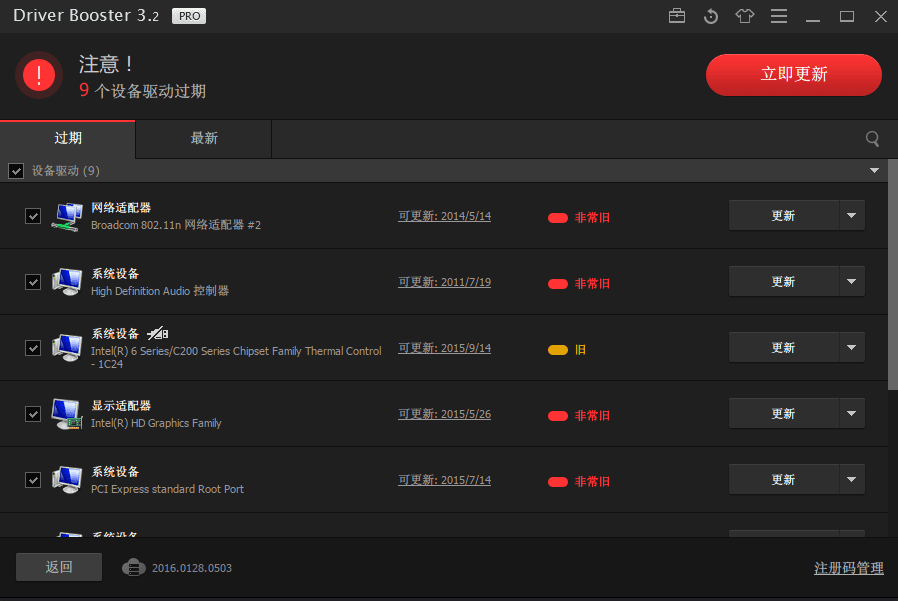Uncheck the High Definition Audio checkbox
898x601 pixels.
point(33,282)
